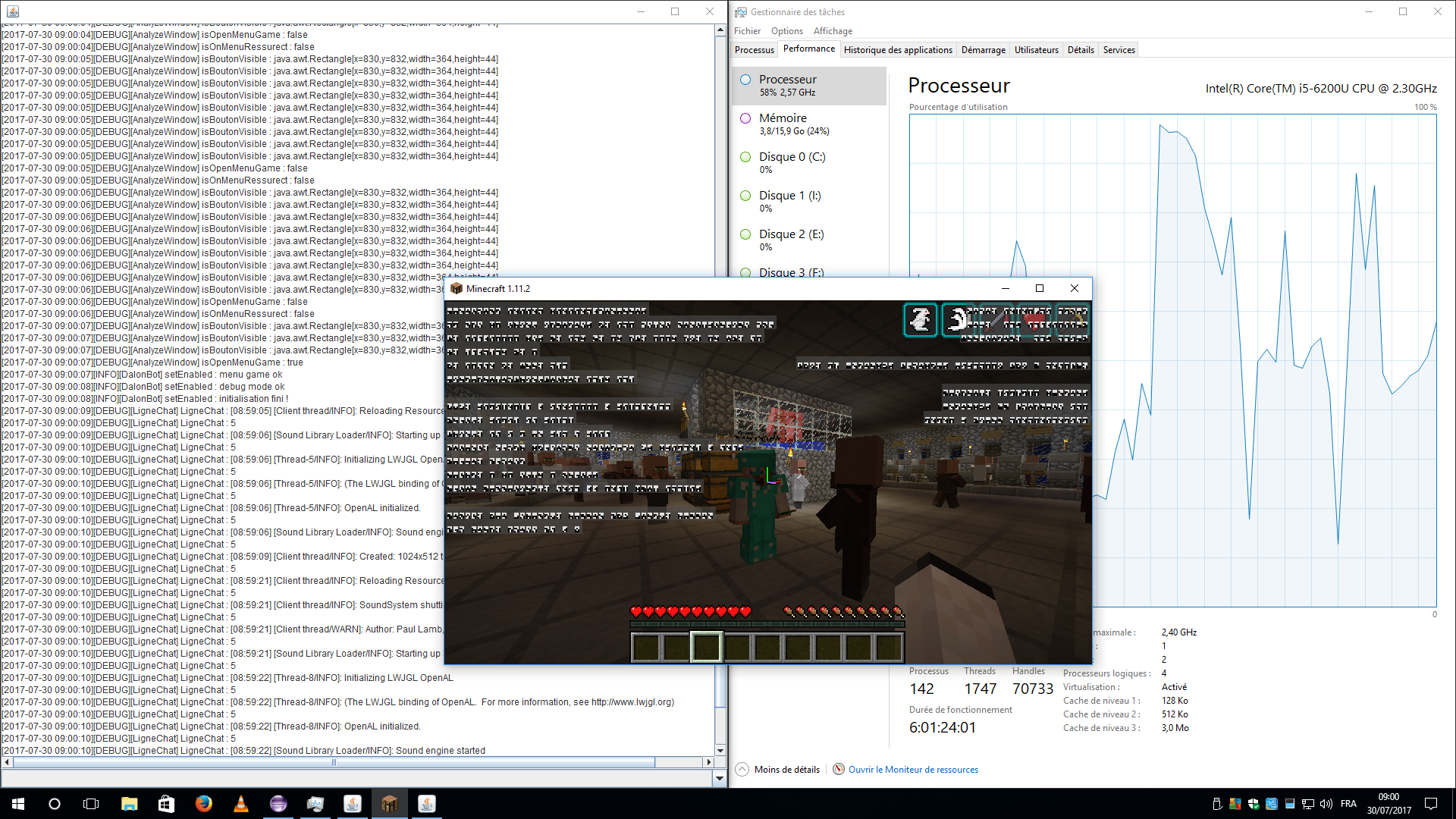
Task: Select the Performance tab
Action: click(808, 49)
